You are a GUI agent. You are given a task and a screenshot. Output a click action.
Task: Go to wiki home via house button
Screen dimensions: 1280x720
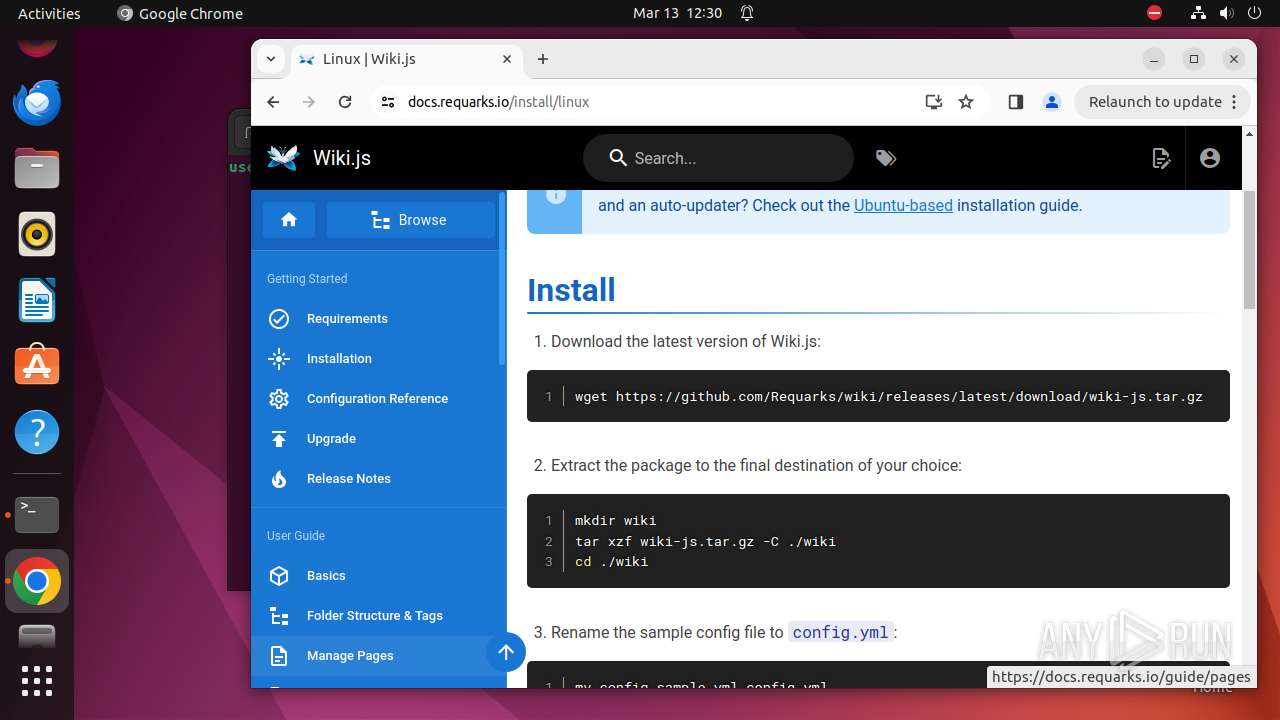pyautogui.click(x=289, y=220)
